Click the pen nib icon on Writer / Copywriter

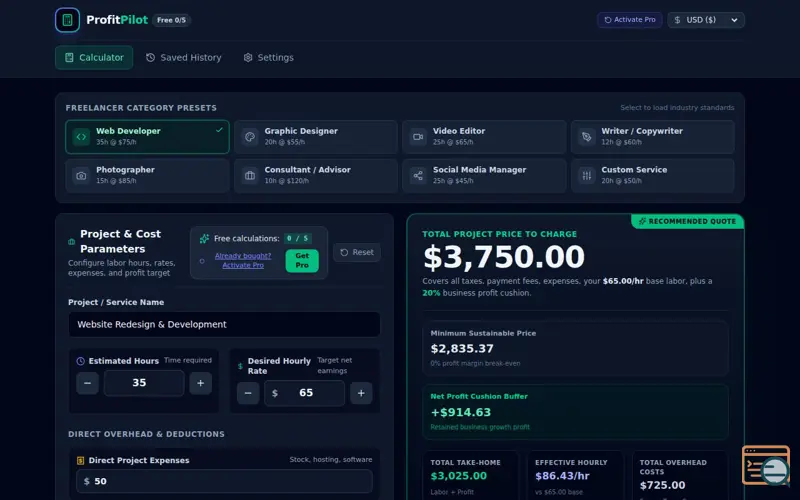[587, 137]
